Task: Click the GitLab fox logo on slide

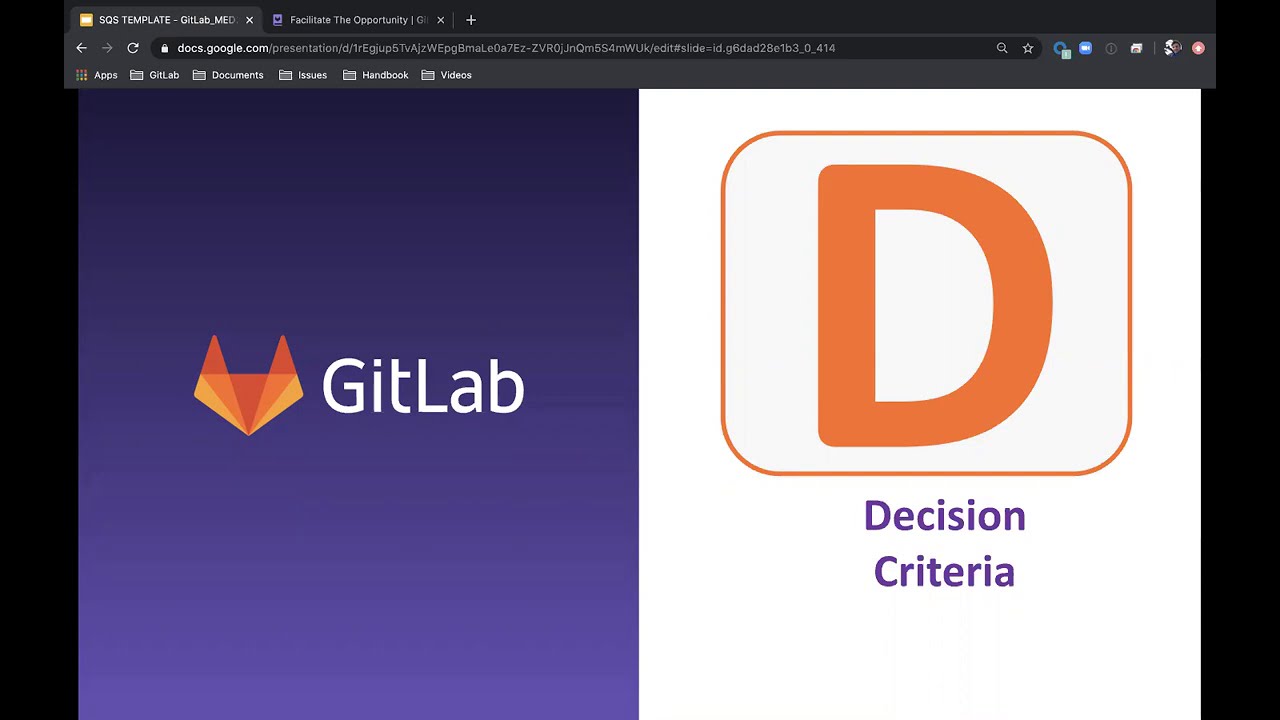Action: click(x=248, y=385)
